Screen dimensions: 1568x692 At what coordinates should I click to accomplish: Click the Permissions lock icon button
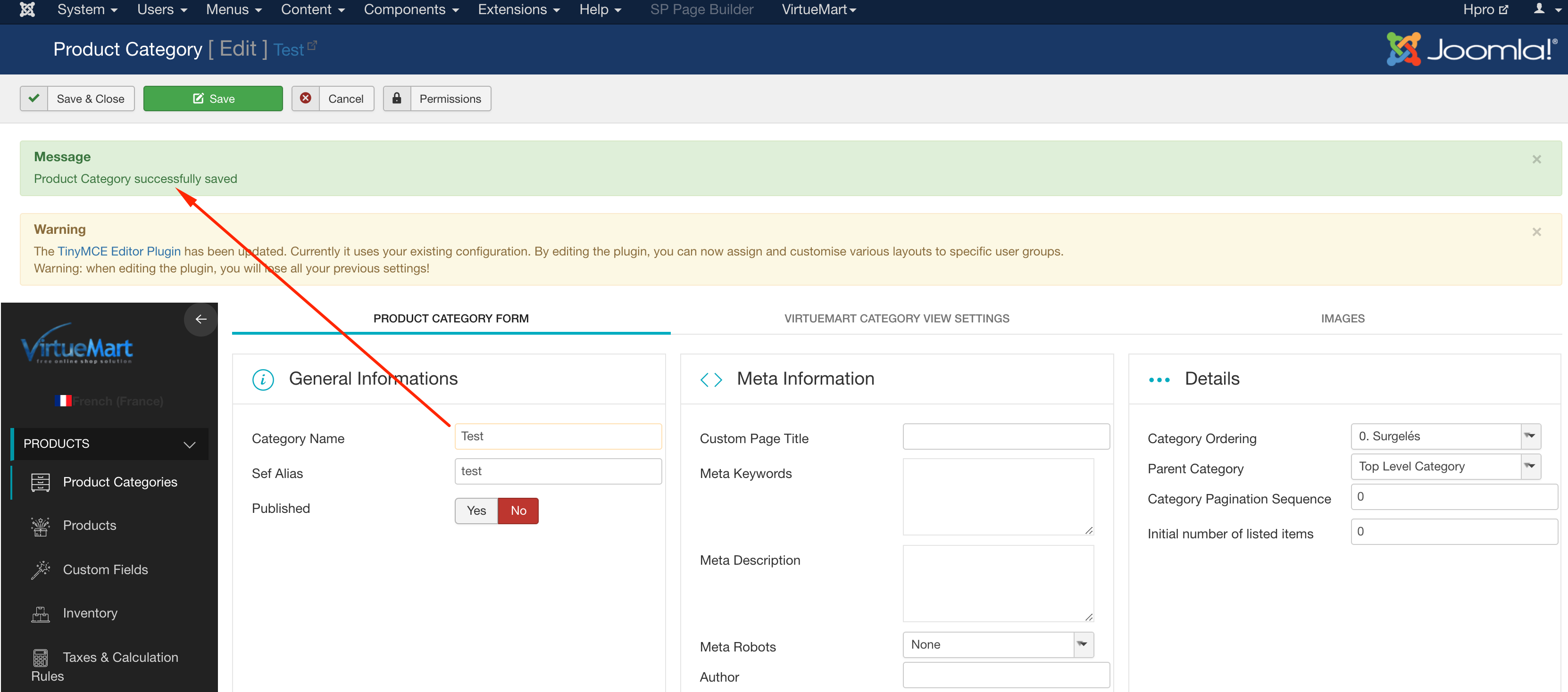tap(397, 99)
